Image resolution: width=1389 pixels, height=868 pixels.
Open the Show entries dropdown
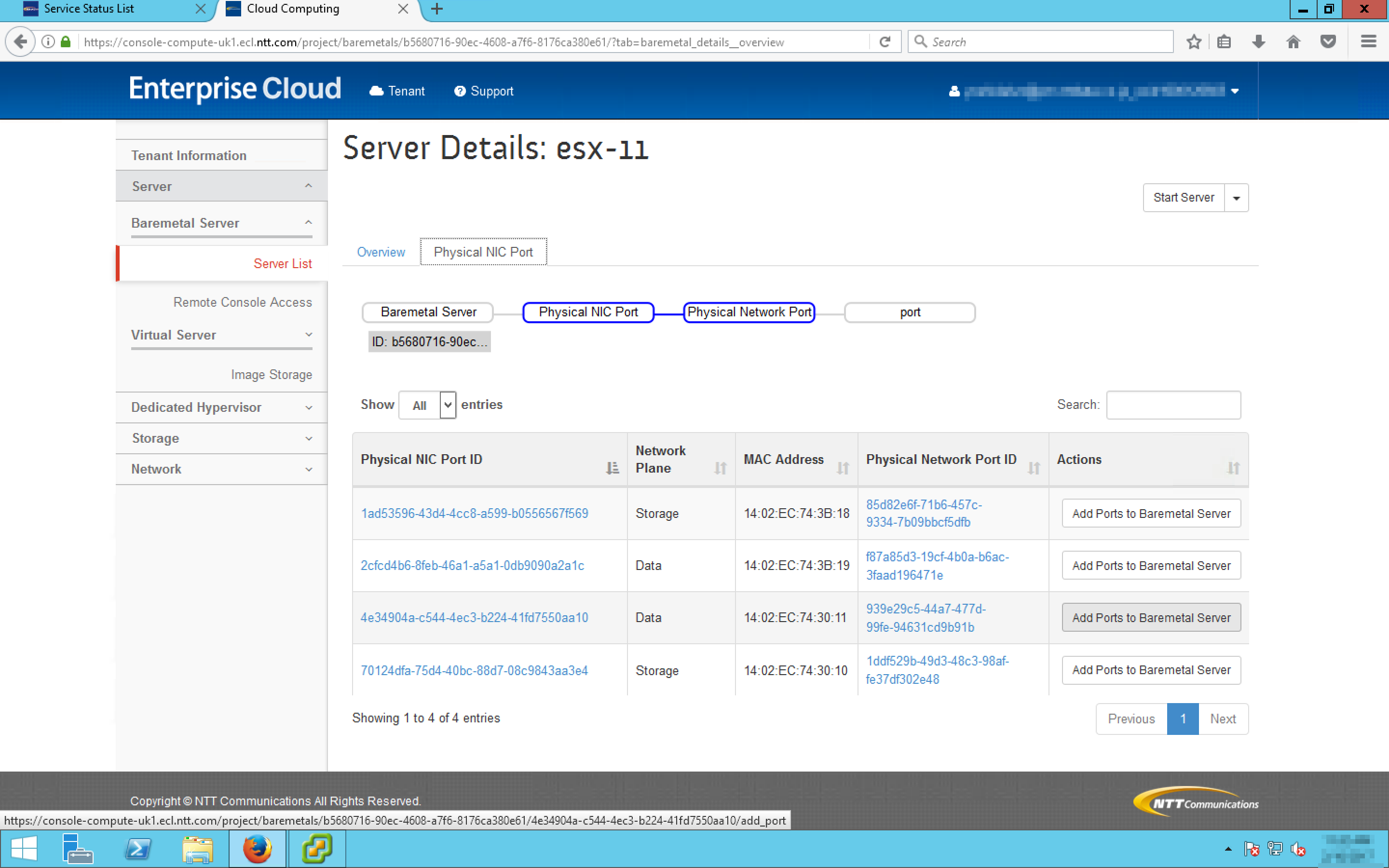pyautogui.click(x=428, y=405)
